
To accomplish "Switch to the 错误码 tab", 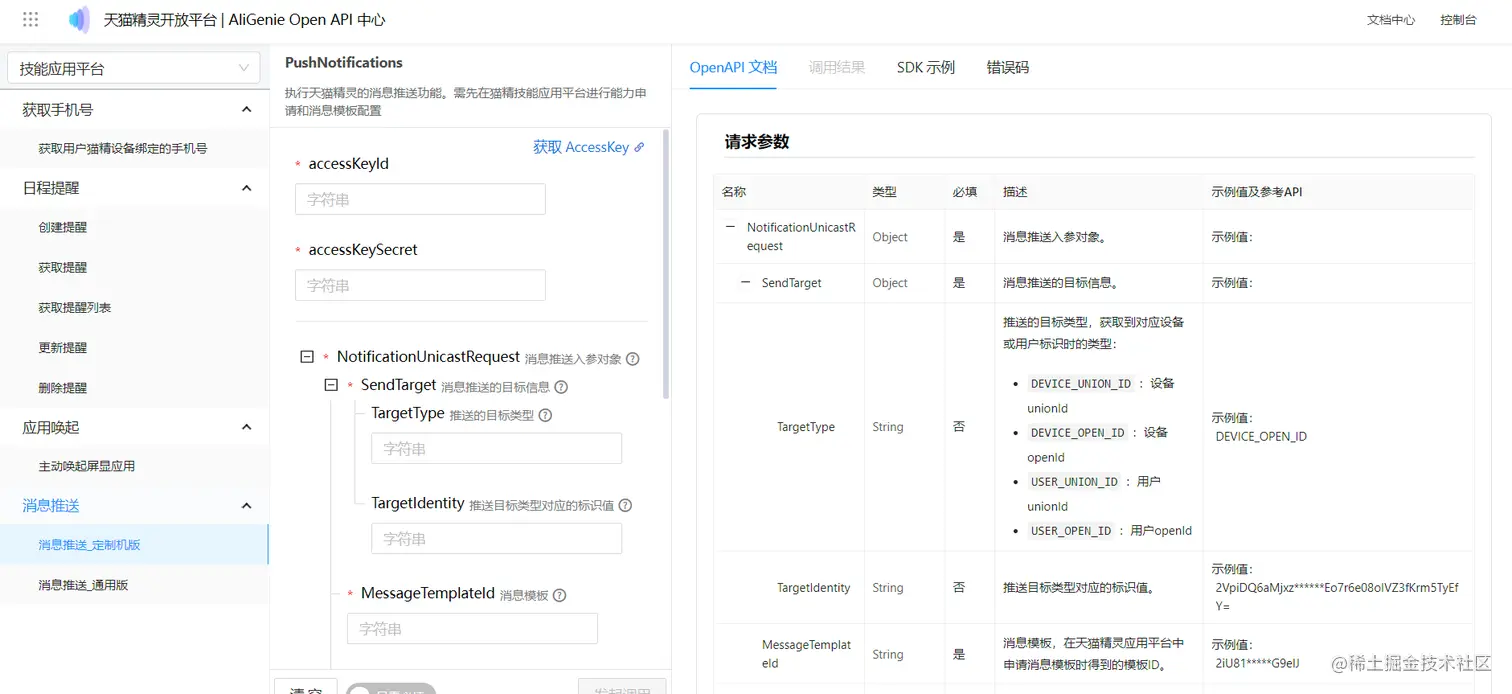I will [1007, 67].
